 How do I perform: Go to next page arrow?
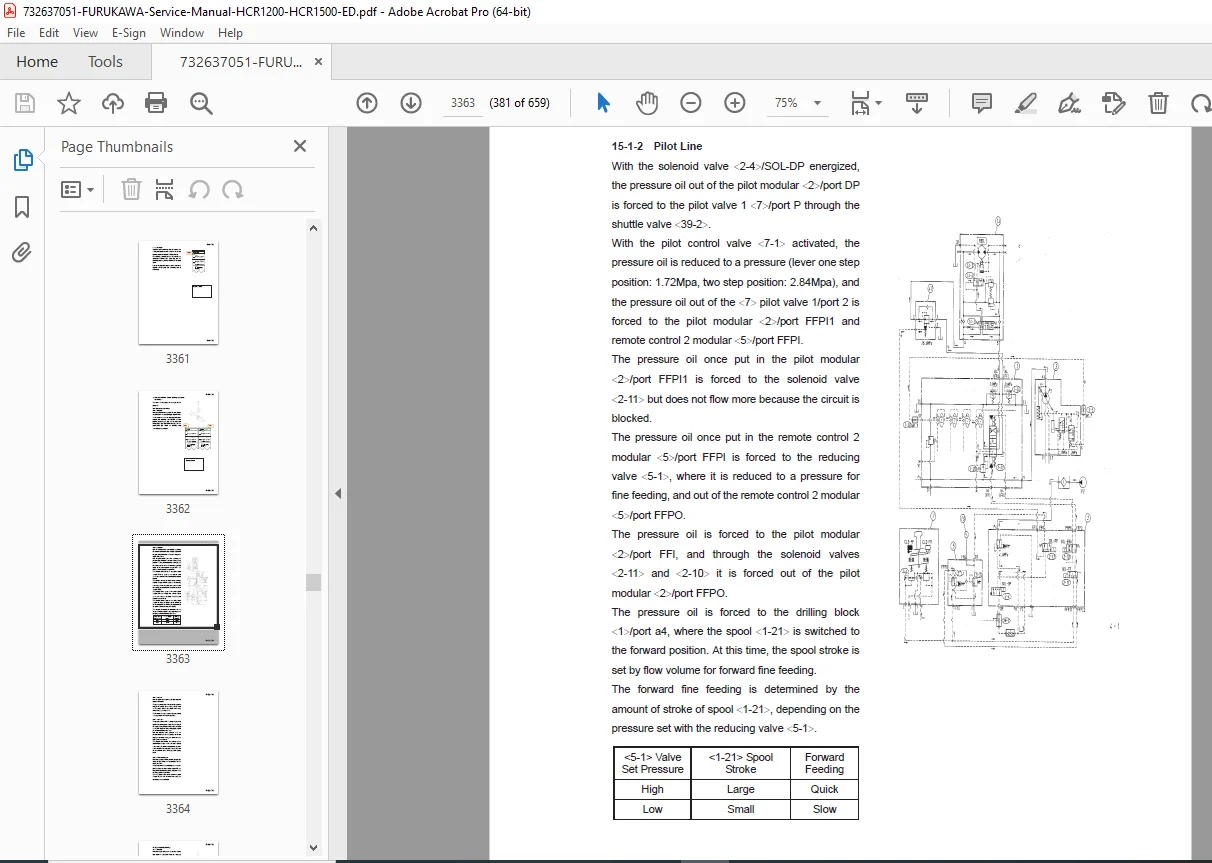[x=411, y=103]
